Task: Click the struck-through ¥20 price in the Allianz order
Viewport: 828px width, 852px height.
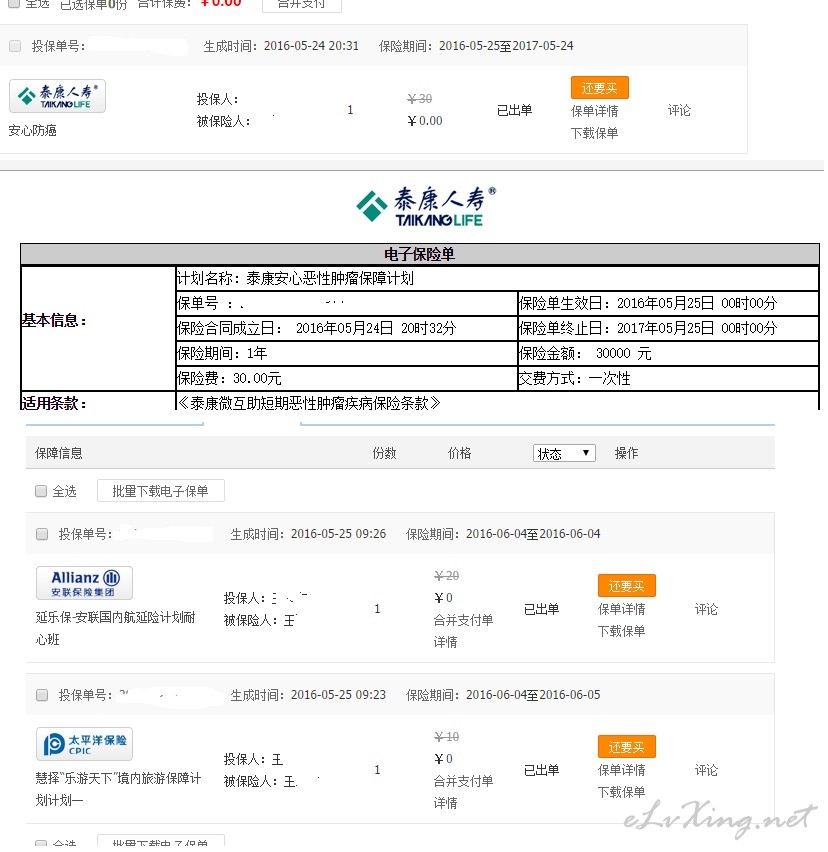Action: [447, 575]
